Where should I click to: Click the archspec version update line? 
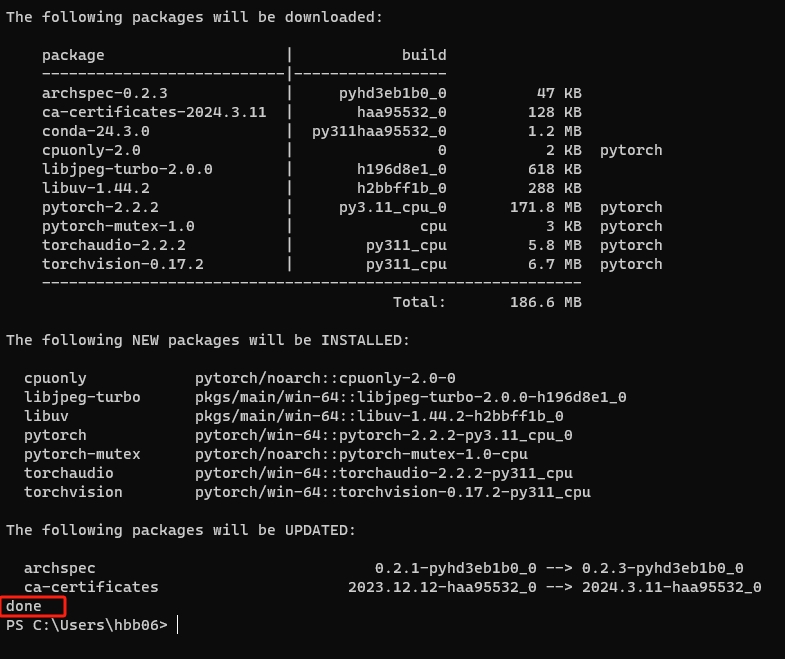click(x=383, y=568)
